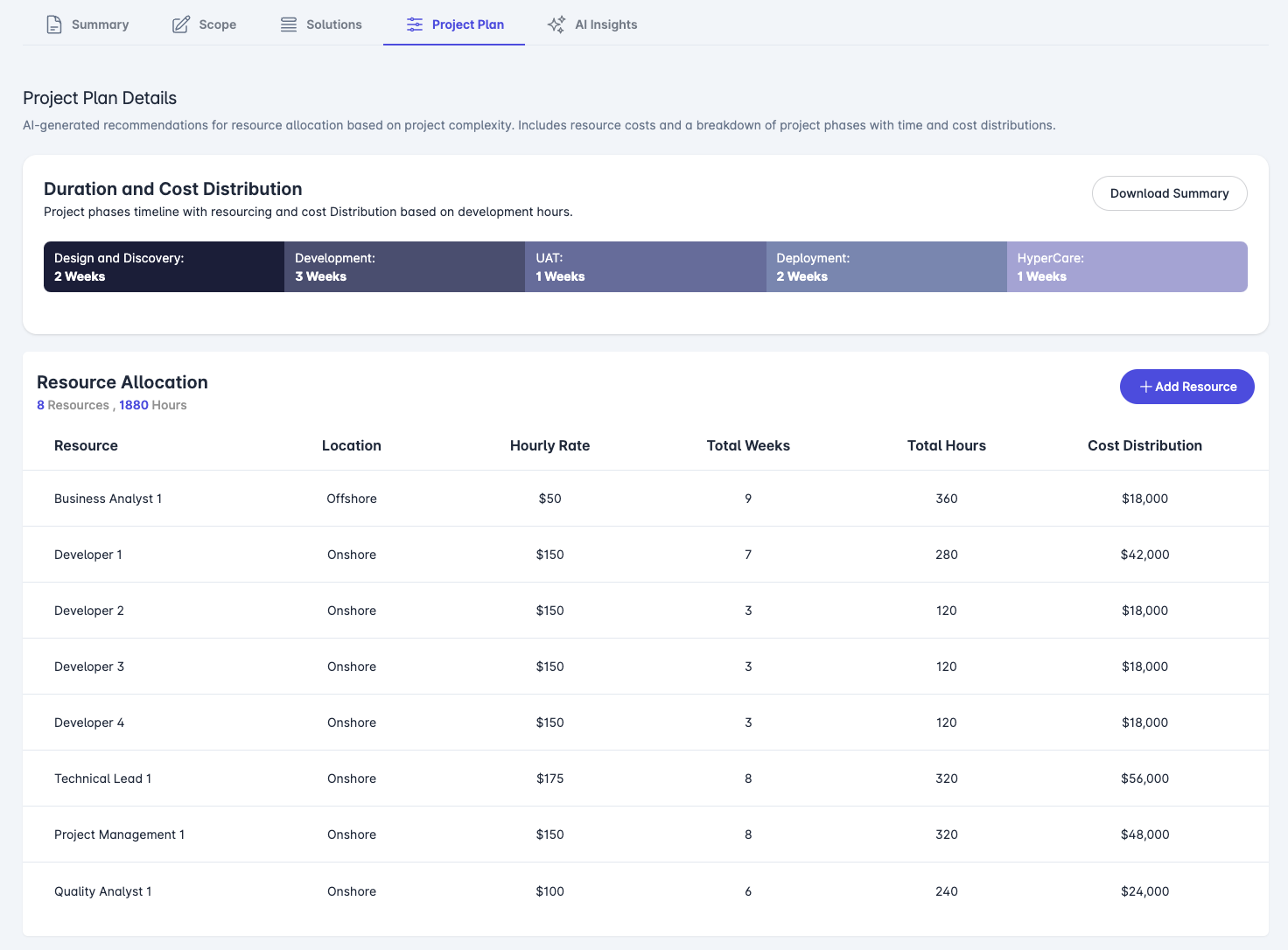The width and height of the screenshot is (1288, 950).
Task: Click the $24,000 cost for Quality Analyst 1
Action: (1144, 891)
